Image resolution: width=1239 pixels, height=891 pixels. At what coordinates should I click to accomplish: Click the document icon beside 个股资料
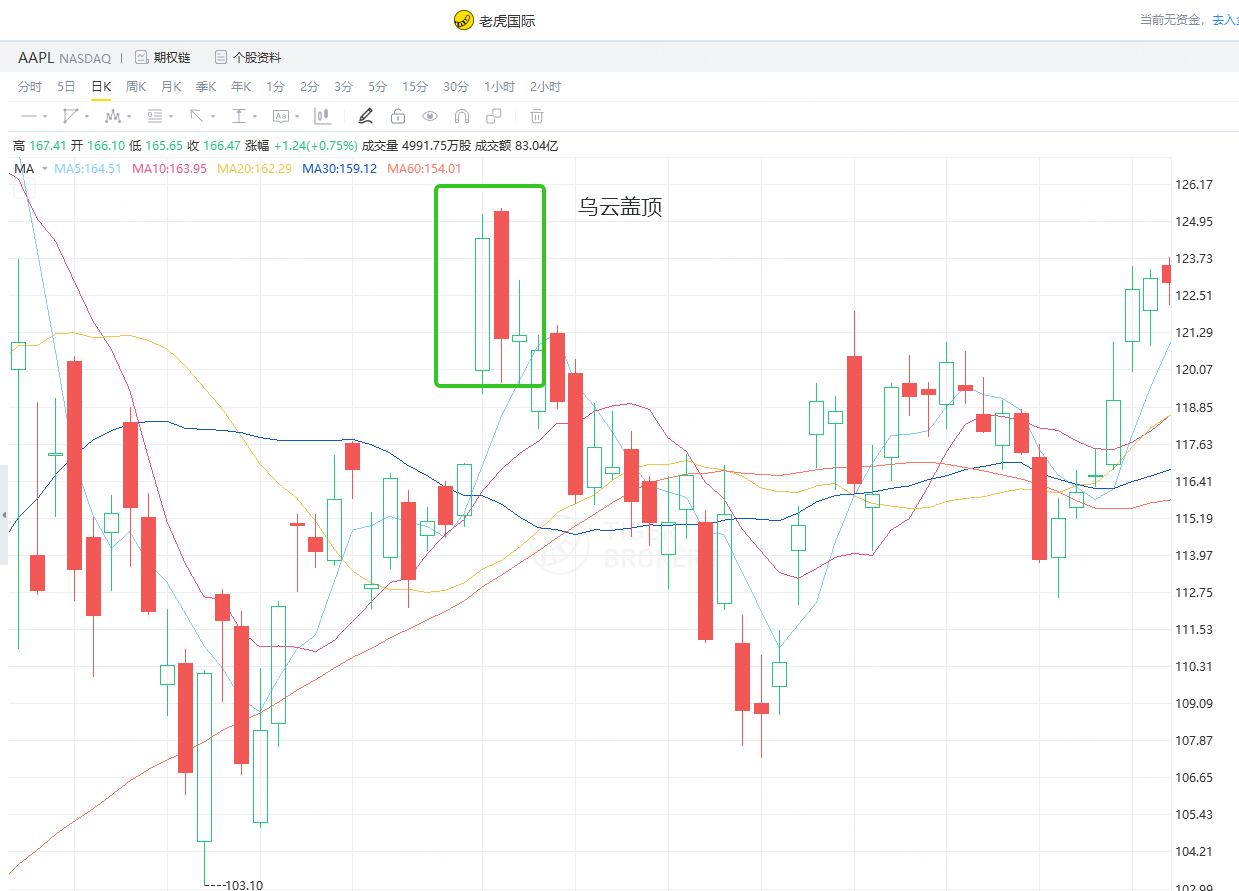pos(220,58)
